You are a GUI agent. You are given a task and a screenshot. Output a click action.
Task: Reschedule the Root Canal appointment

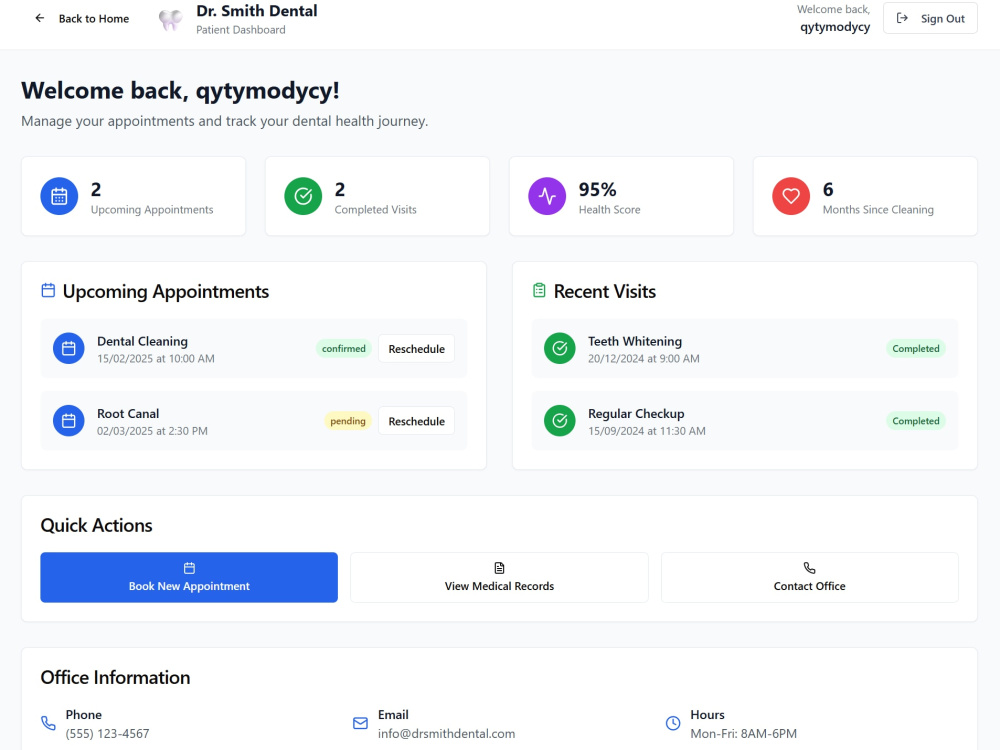(x=416, y=421)
